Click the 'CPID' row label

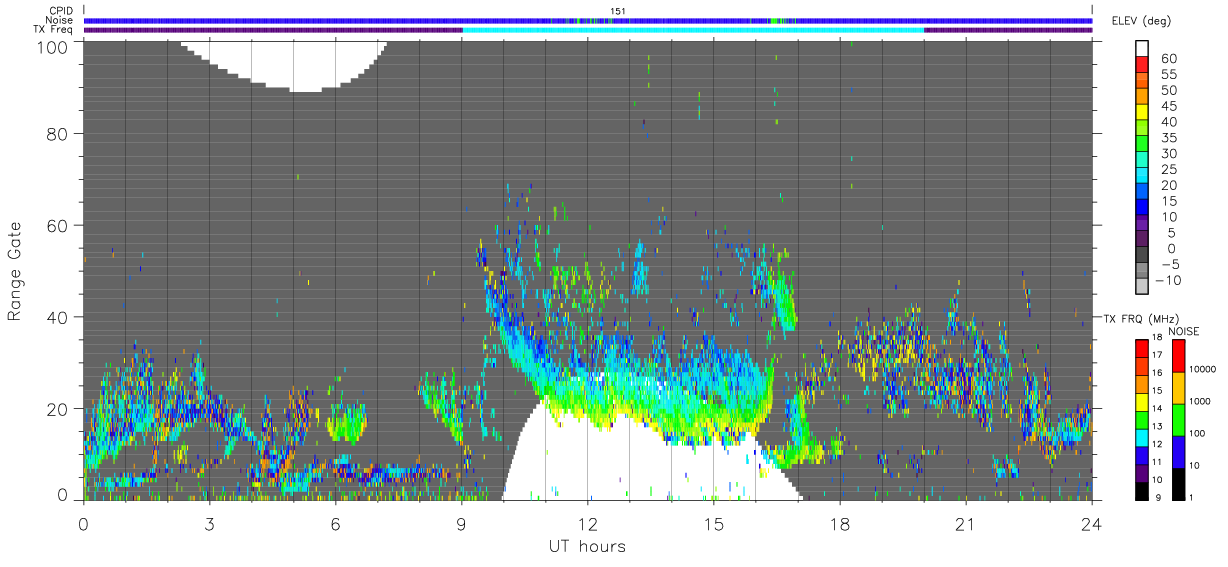click(x=61, y=11)
